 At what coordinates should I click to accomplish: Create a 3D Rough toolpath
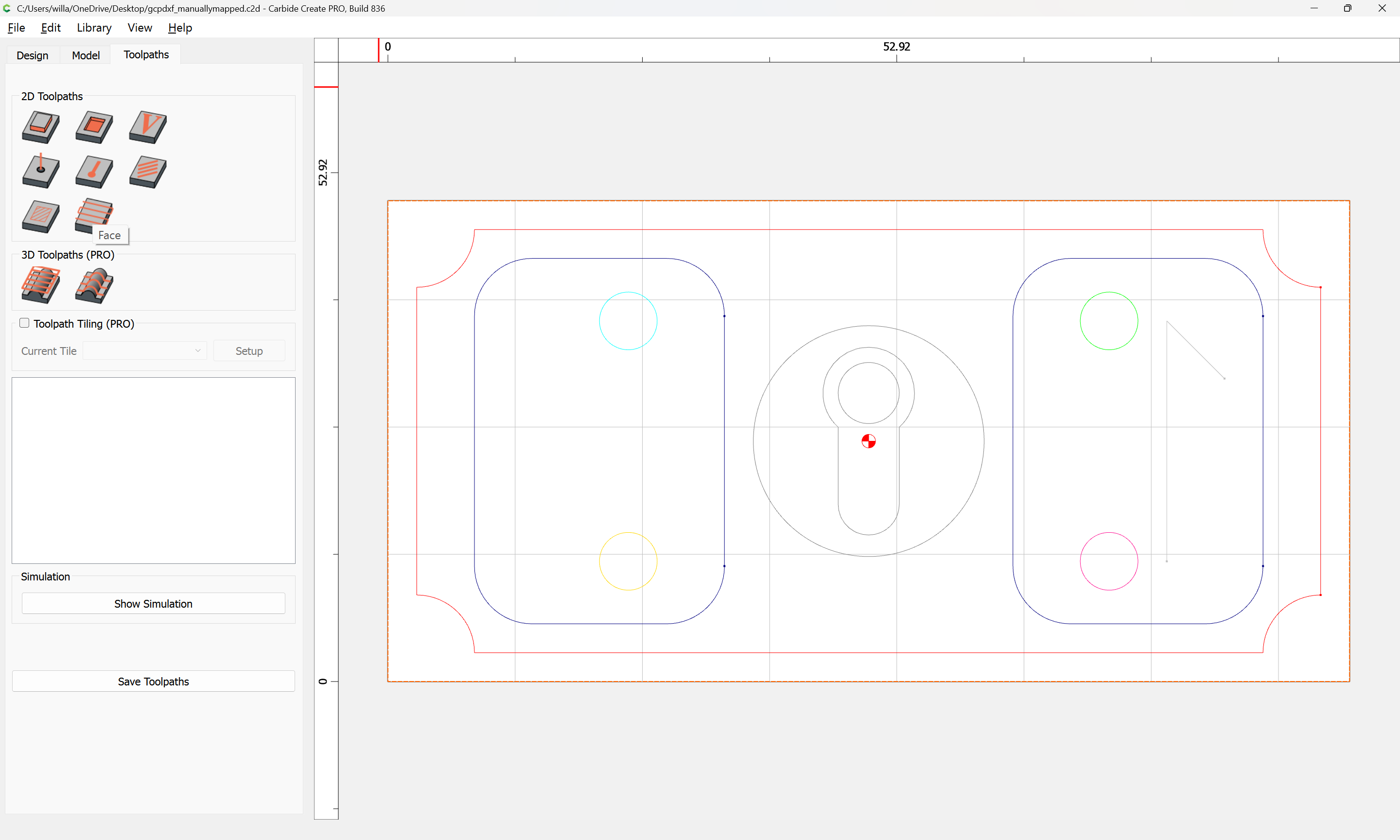[x=40, y=285]
